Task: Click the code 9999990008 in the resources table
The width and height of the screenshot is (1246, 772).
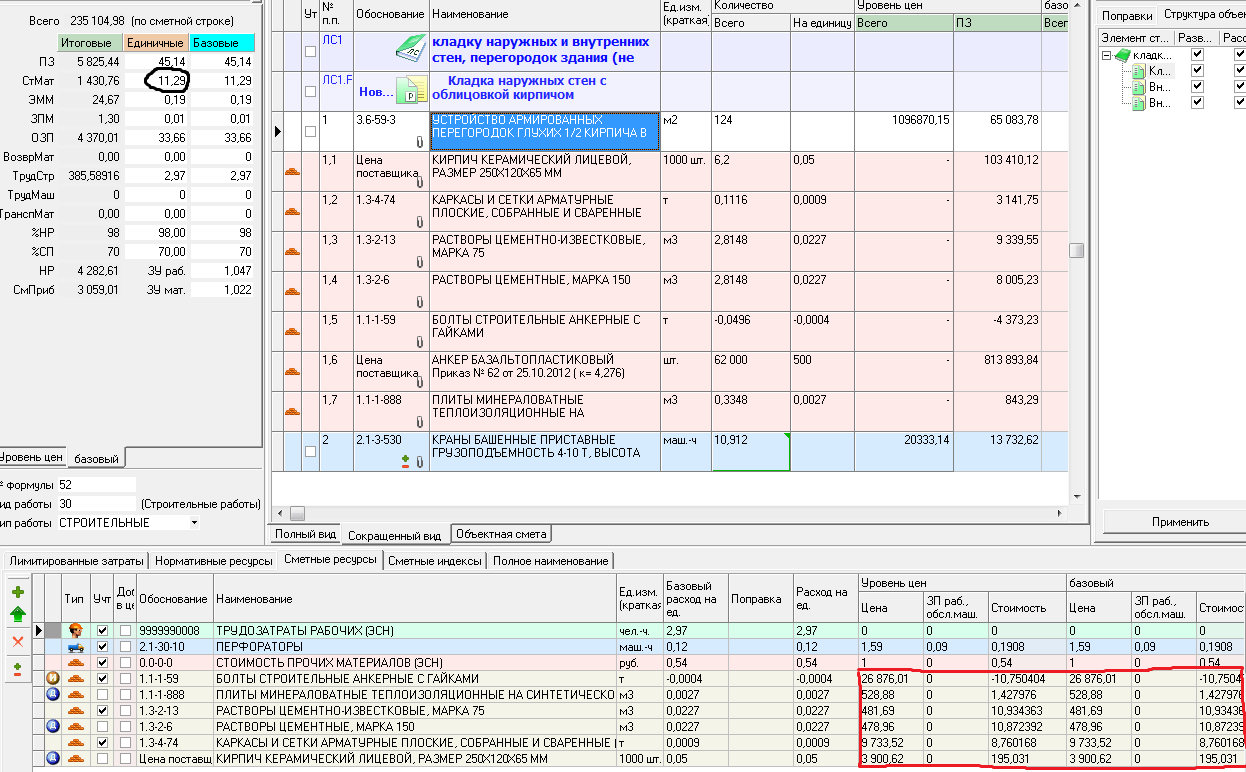Action: coord(170,631)
